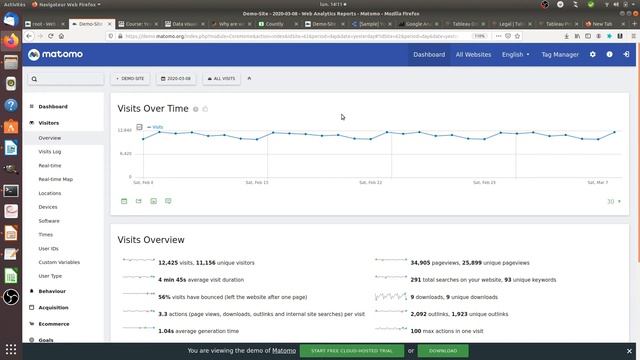This screenshot has height=360, width=640.
Task: Open Dashboard item in left sidebar
Action: 53,107
